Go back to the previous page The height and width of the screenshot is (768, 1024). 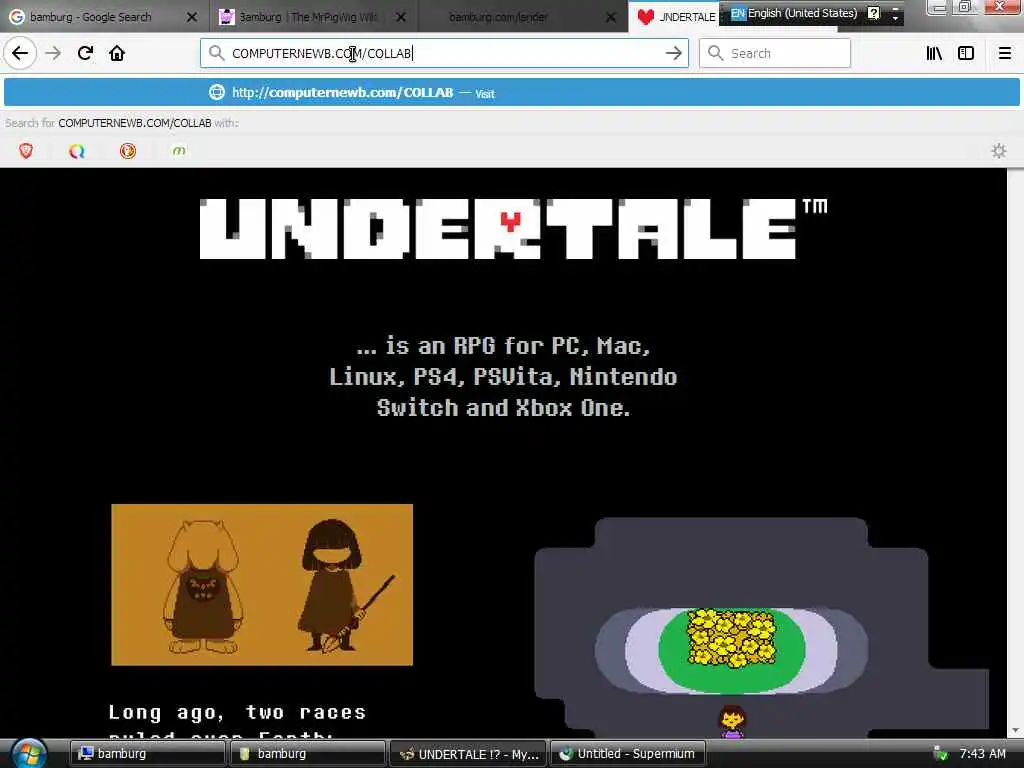pyautogui.click(x=20, y=53)
